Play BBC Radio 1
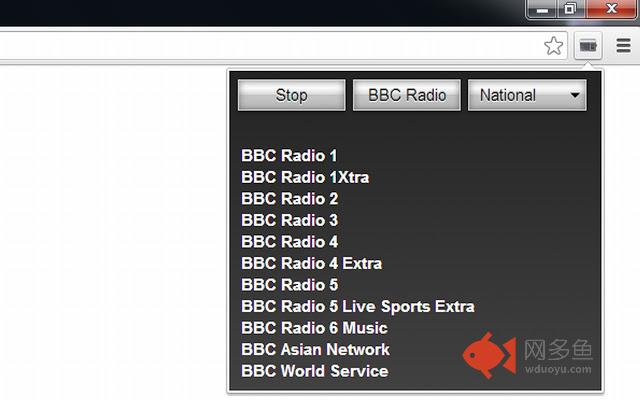Image resolution: width=640 pixels, height=400 pixels. [x=289, y=156]
